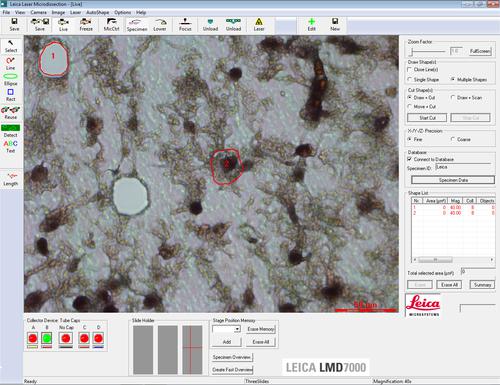The width and height of the screenshot is (500, 385).
Task: Choose the Select arrow tool
Action: [11, 46]
